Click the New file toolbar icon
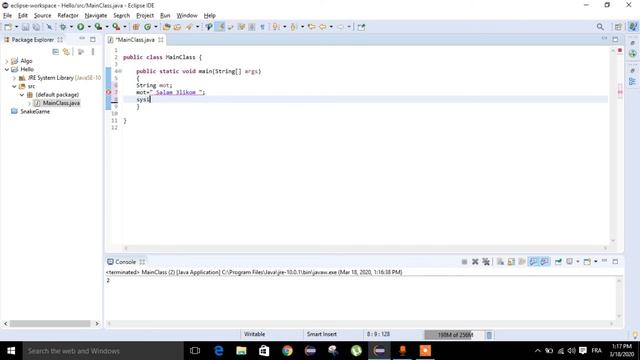Image resolution: width=640 pixels, height=360 pixels. (x=8, y=27)
